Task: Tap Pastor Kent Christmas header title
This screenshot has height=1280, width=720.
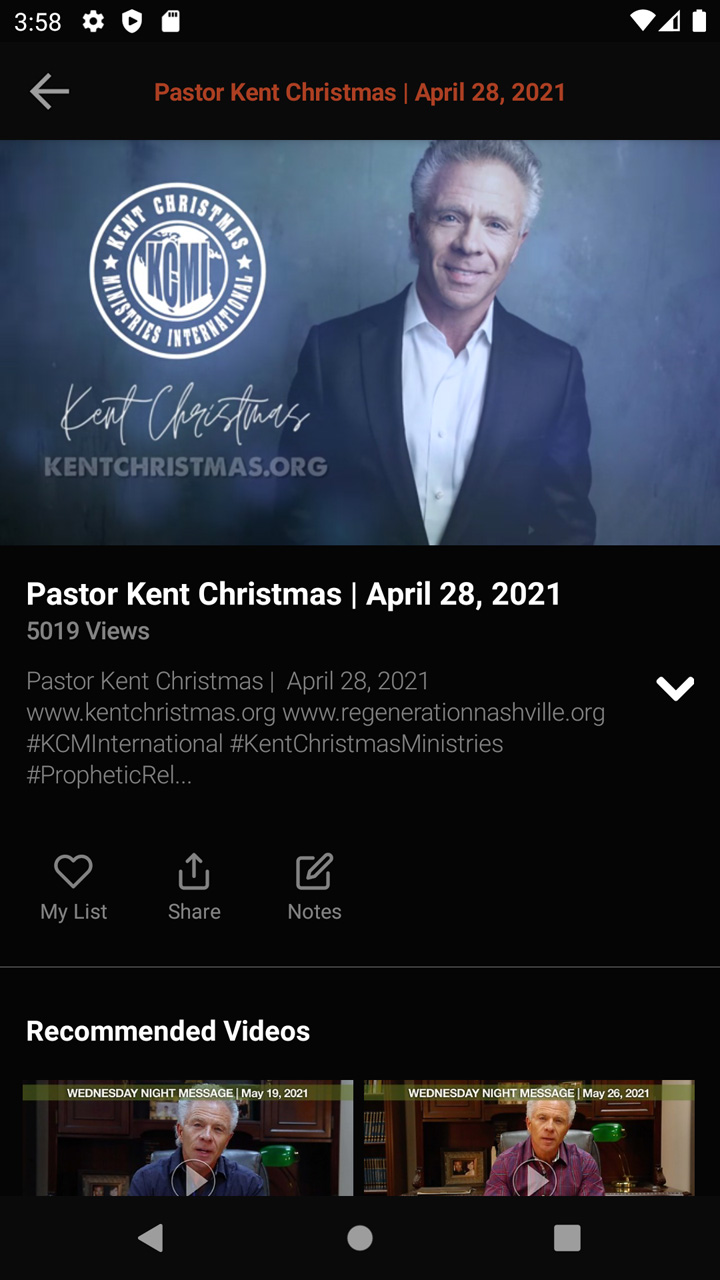Action: (360, 92)
